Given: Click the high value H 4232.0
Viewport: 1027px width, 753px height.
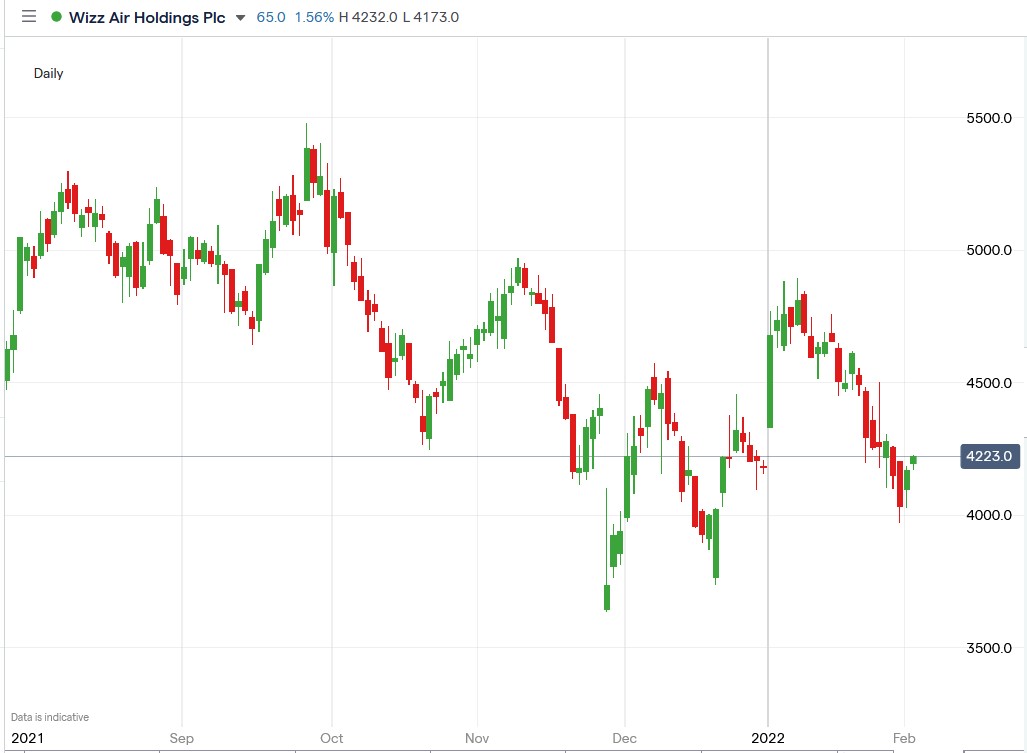Looking at the screenshot, I should click(x=366, y=17).
